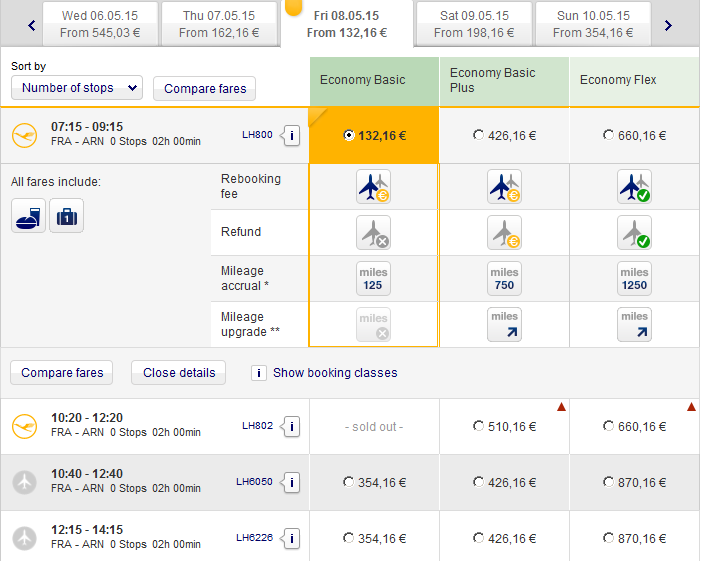Click Economy Flex rebooking fee icon

pyautogui.click(x=634, y=187)
